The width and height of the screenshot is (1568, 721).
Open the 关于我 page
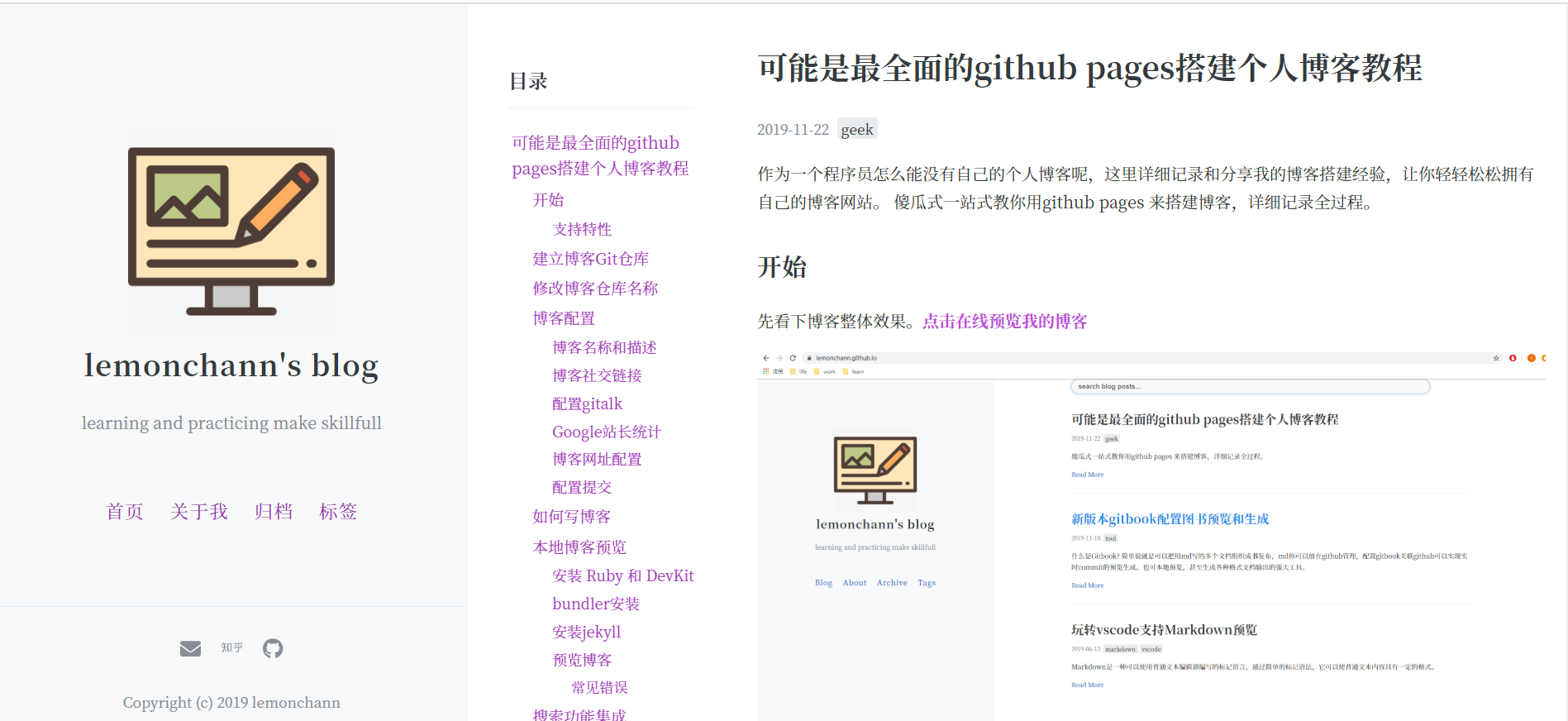[x=199, y=512]
